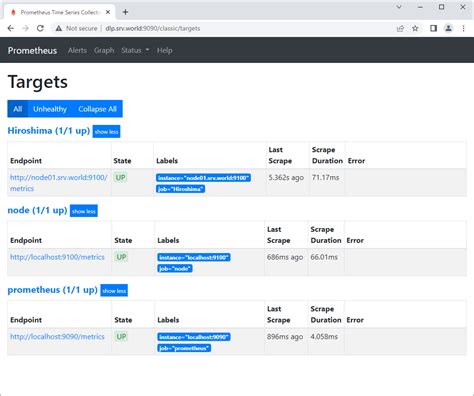
Task: Collapse node group with show less
Action: point(84,211)
